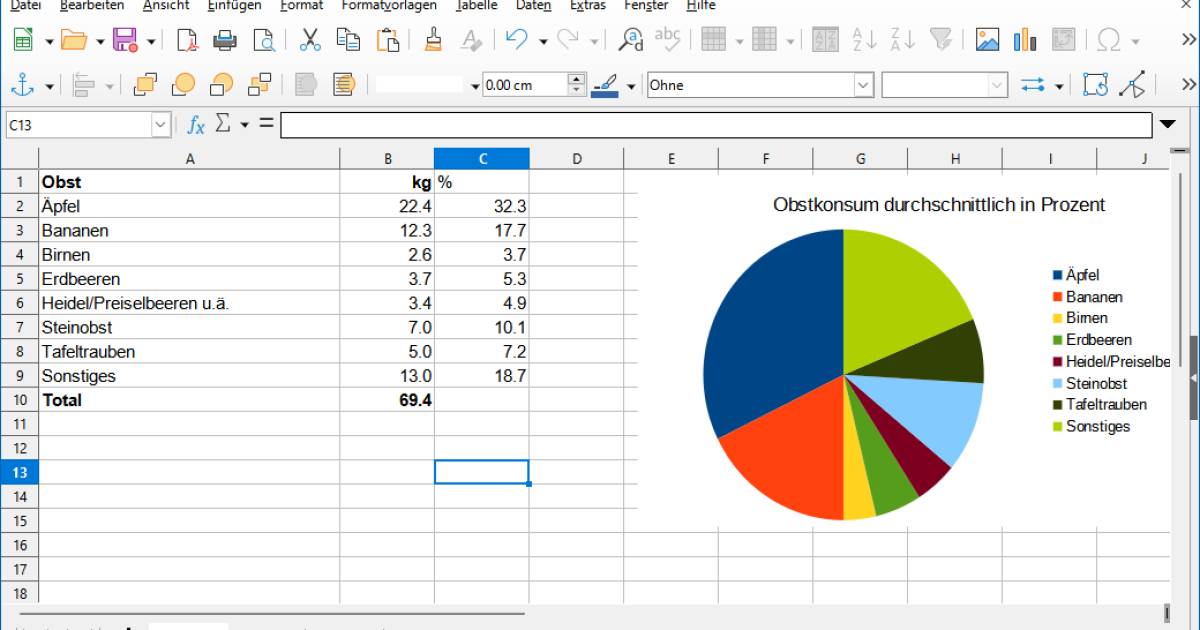This screenshot has width=1200, height=630.
Task: Save the document with the disk icon
Action: pos(125,40)
